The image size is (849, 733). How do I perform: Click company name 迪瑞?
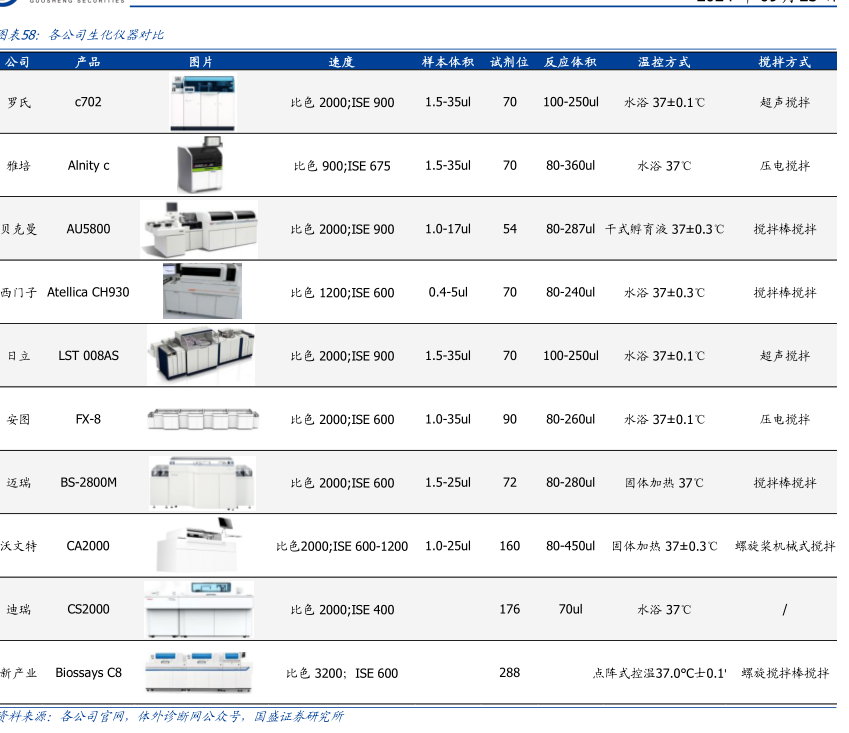18,610
